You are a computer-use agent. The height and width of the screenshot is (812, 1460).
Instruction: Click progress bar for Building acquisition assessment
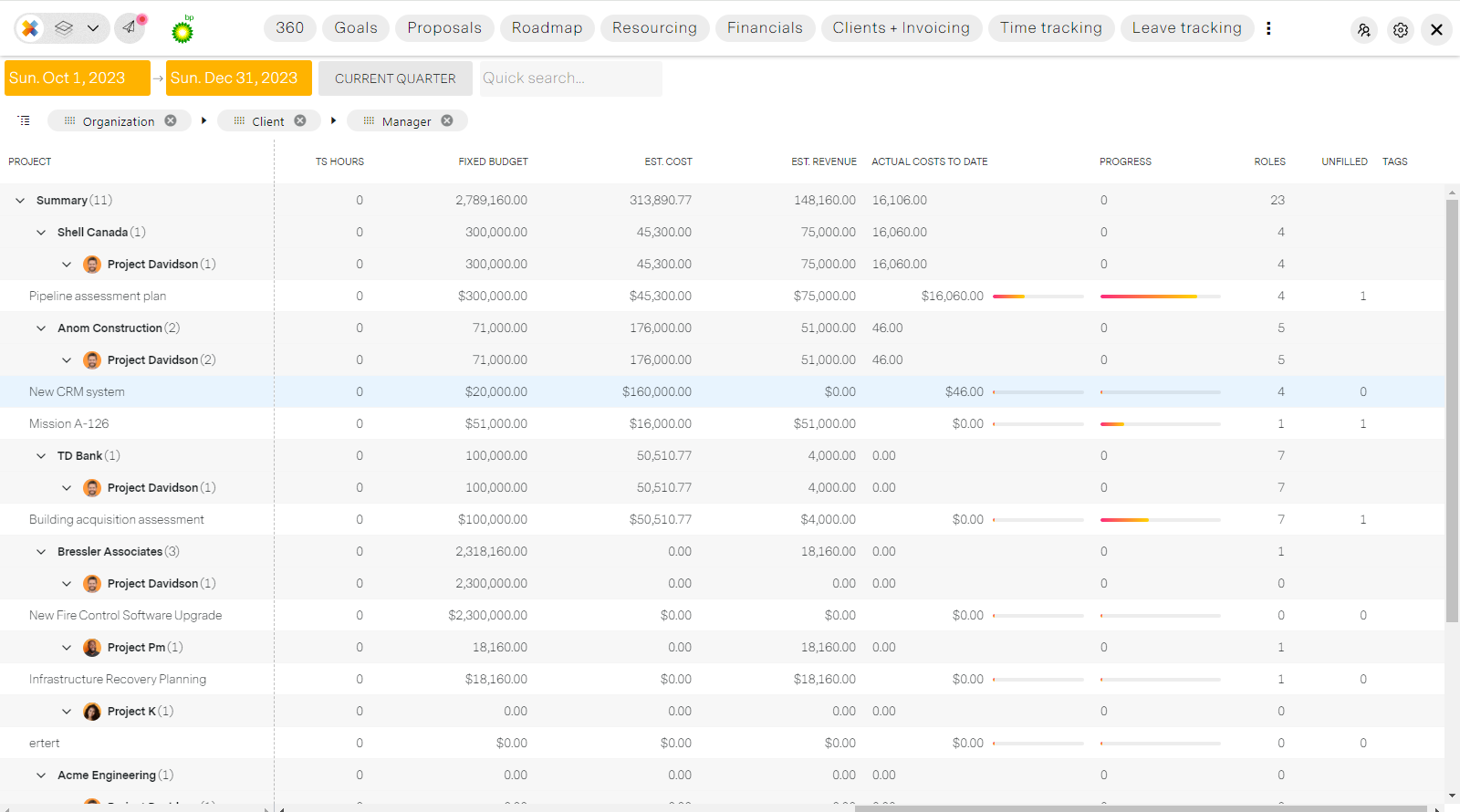pos(1161,520)
